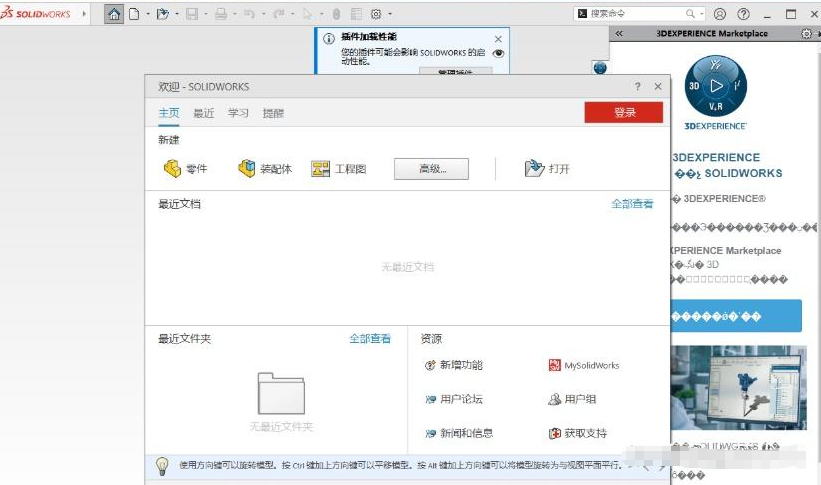
Task: Click the Rebuild traffic-light icon
Action: coord(336,14)
